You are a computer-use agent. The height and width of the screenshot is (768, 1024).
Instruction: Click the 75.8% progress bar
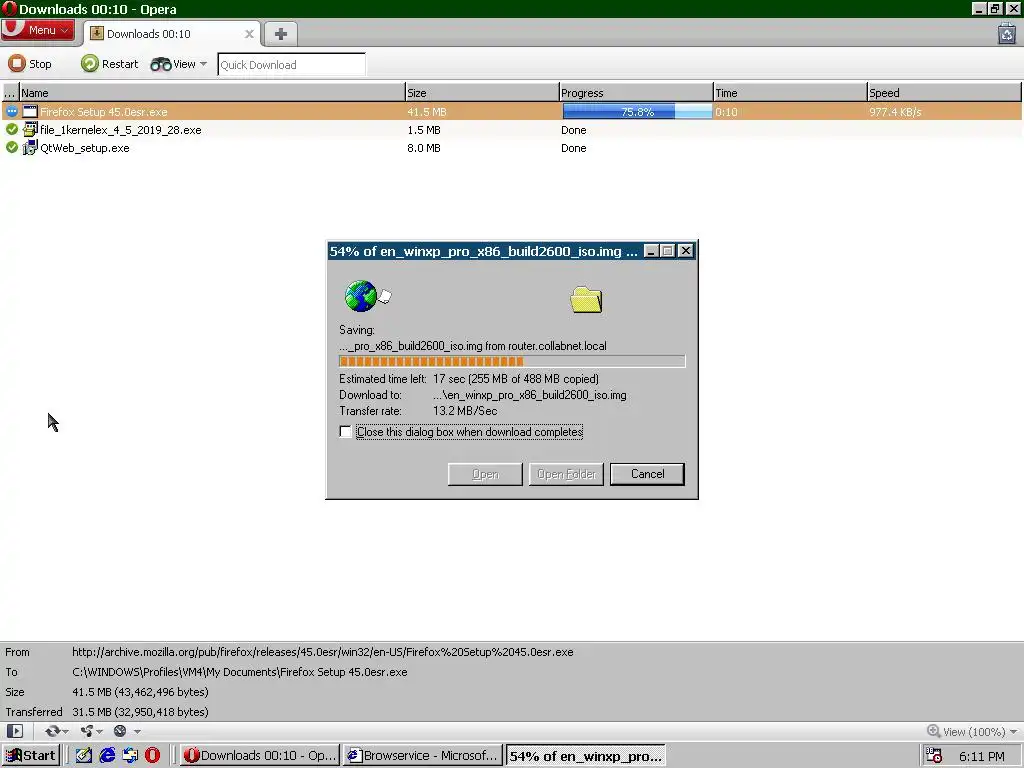pos(637,112)
